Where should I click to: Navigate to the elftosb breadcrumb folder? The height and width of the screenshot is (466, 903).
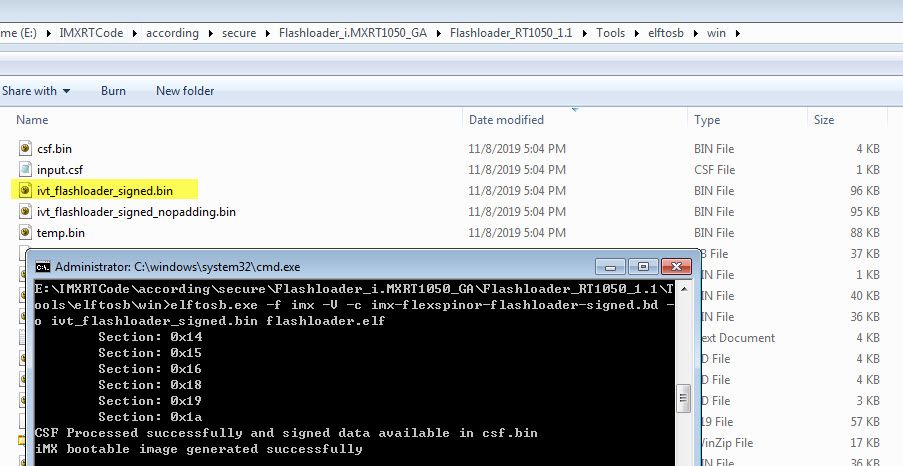click(666, 33)
